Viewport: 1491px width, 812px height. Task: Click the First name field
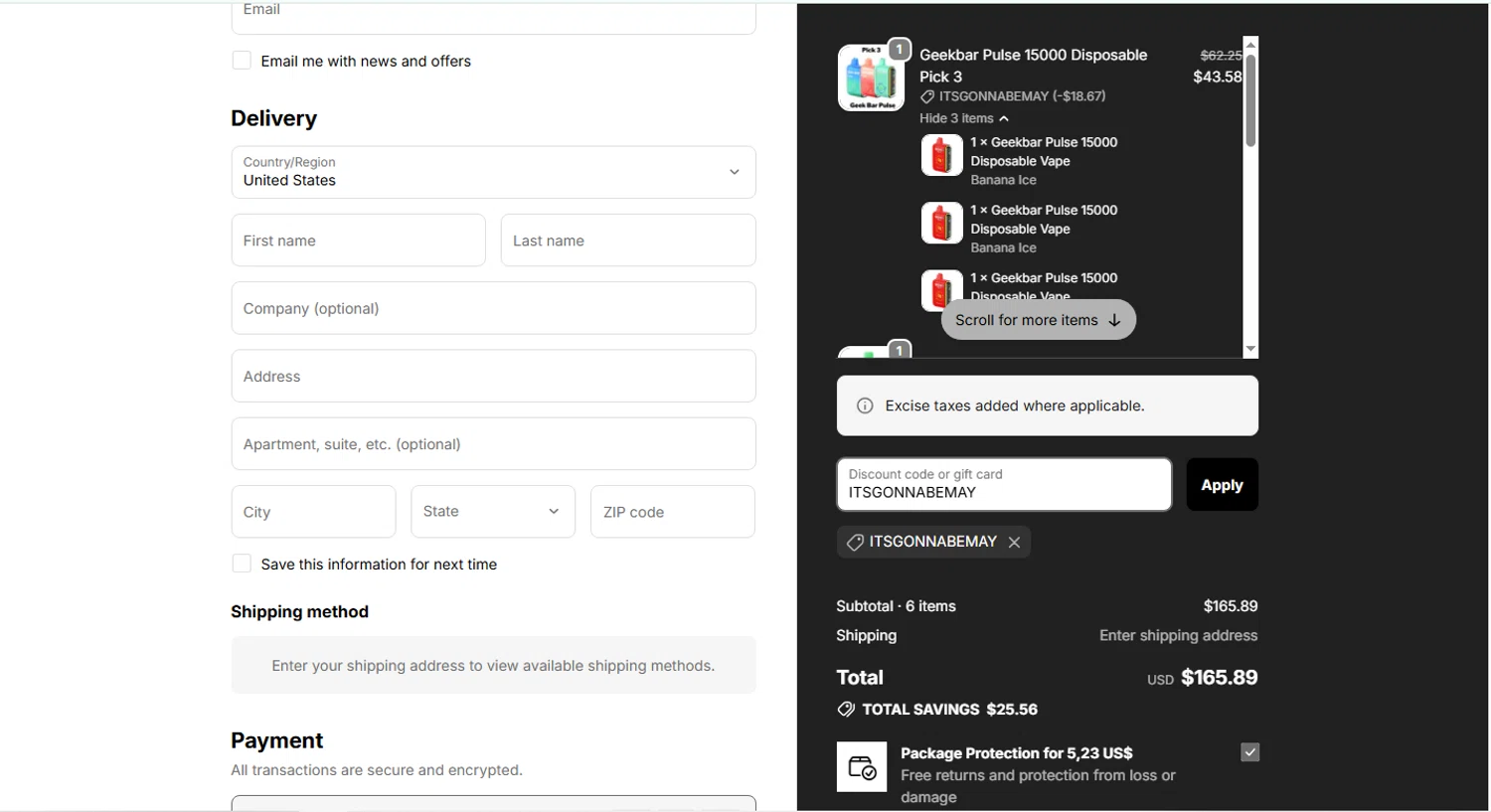[358, 241]
